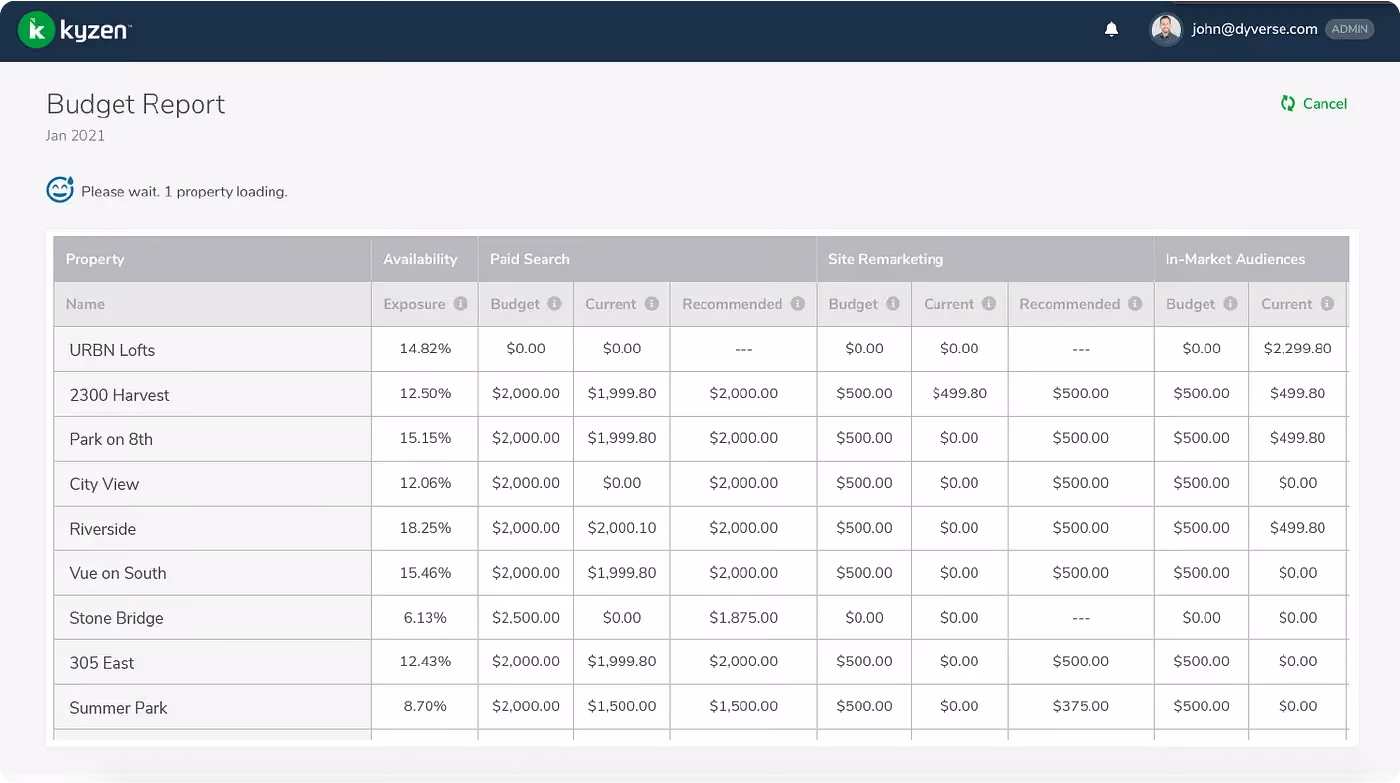
Task: Click the green refresh icon beside Cancel
Action: [x=1288, y=104]
